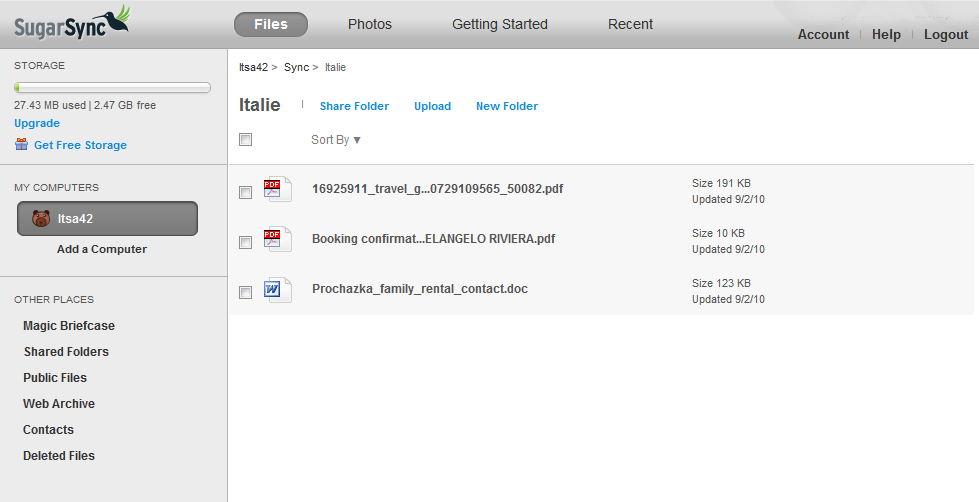Open file 16925911_travel_g...0729109565_50082.pdf
Screen dimensions: 979x502
point(437,189)
